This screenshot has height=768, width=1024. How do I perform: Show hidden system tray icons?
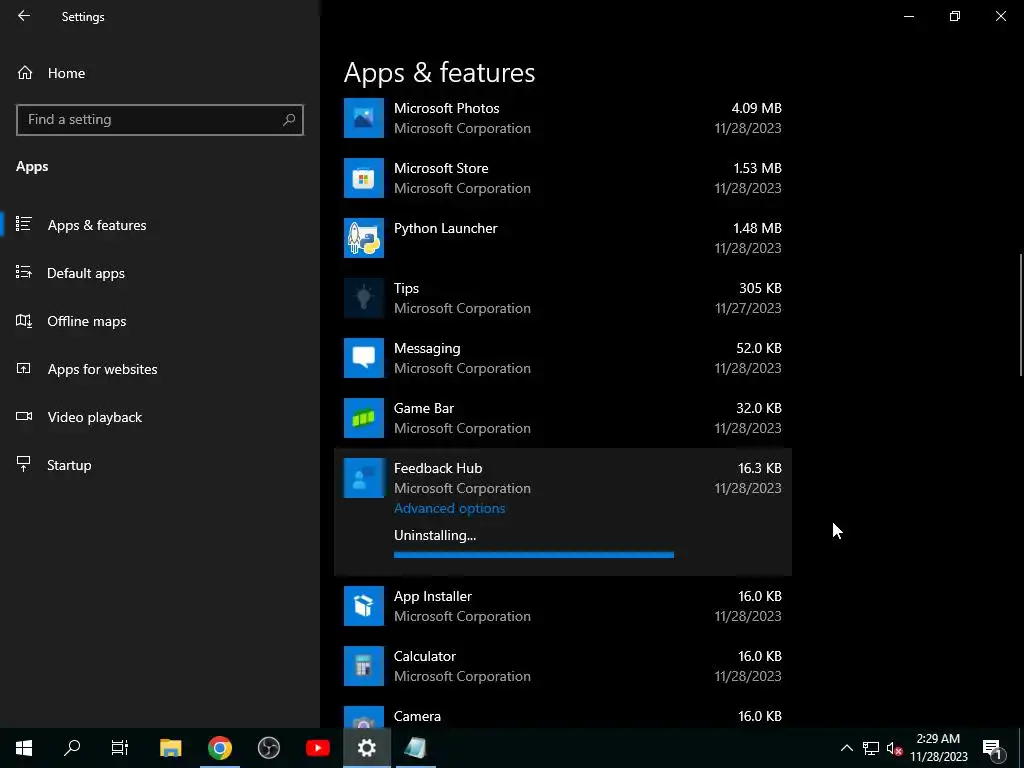(846, 748)
